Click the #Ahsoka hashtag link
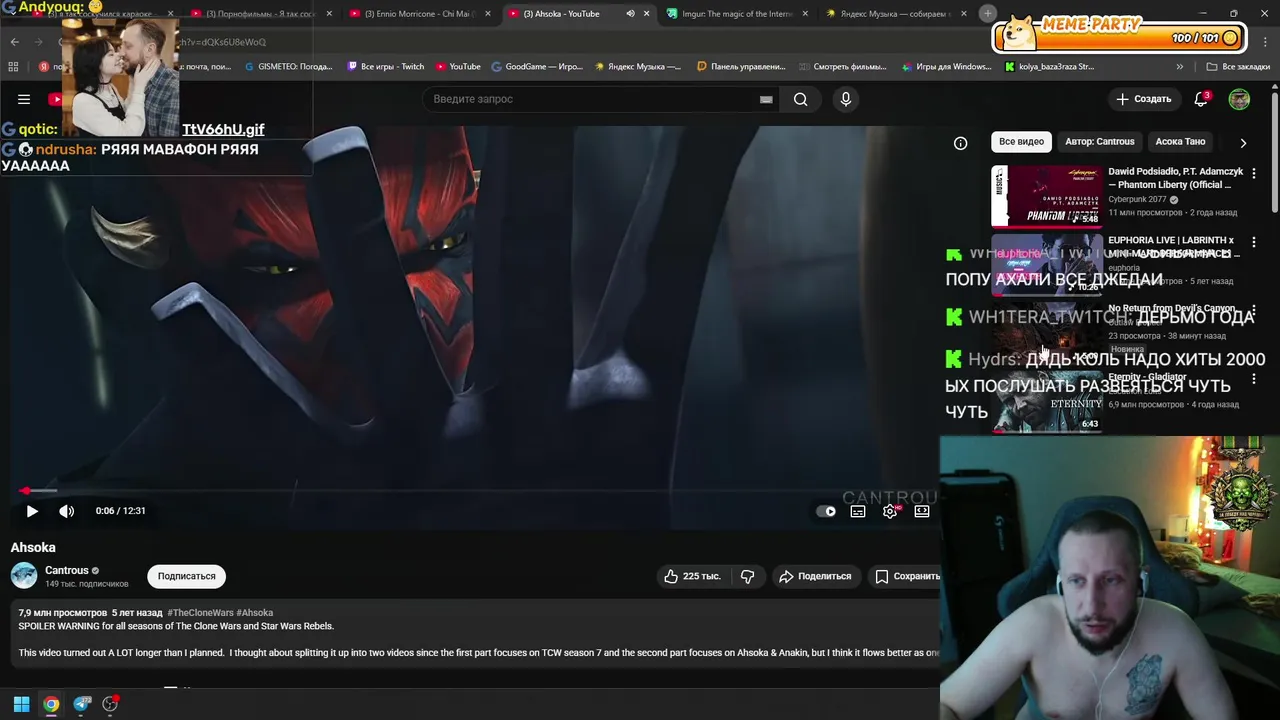Image resolution: width=1280 pixels, height=720 pixels. point(255,613)
